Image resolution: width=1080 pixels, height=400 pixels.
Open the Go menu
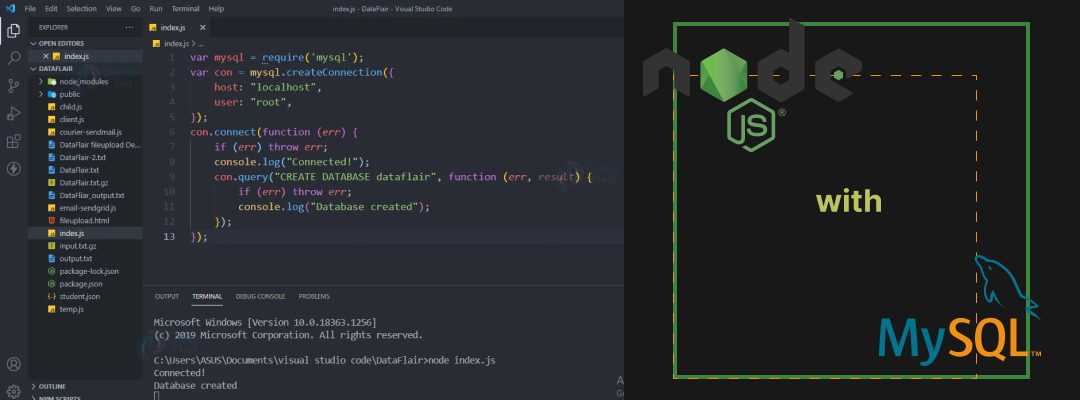136,8
